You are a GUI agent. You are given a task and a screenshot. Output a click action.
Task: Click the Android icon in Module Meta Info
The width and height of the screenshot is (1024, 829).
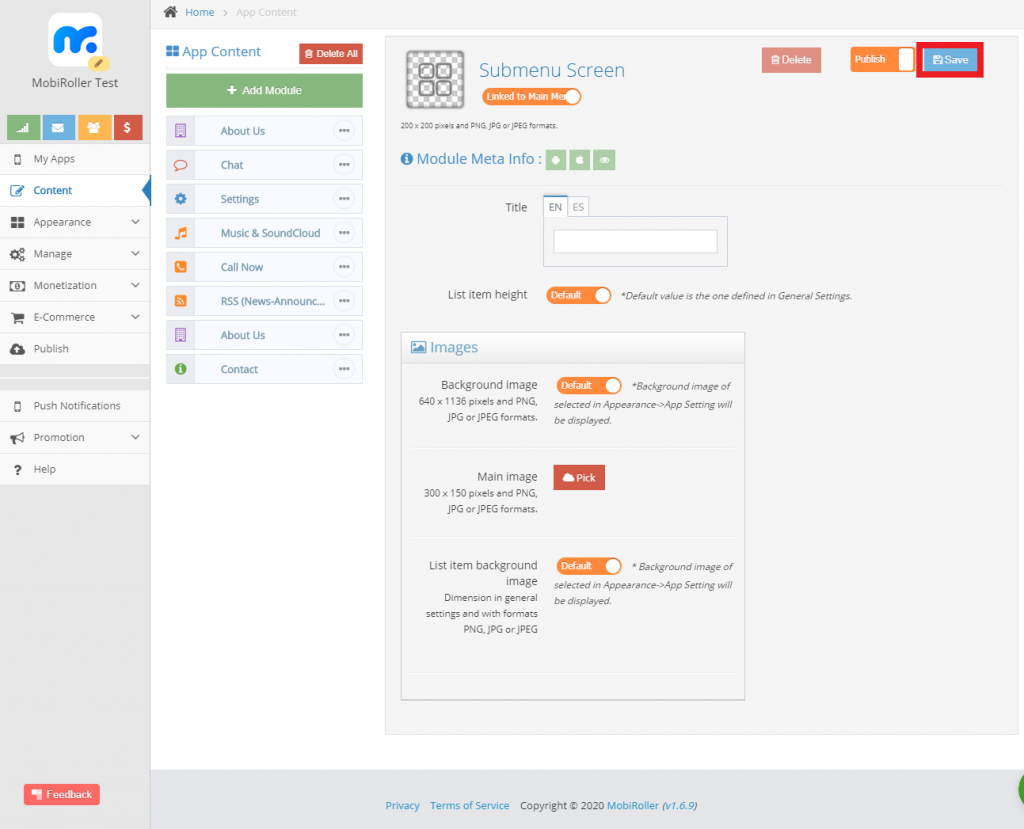point(556,159)
